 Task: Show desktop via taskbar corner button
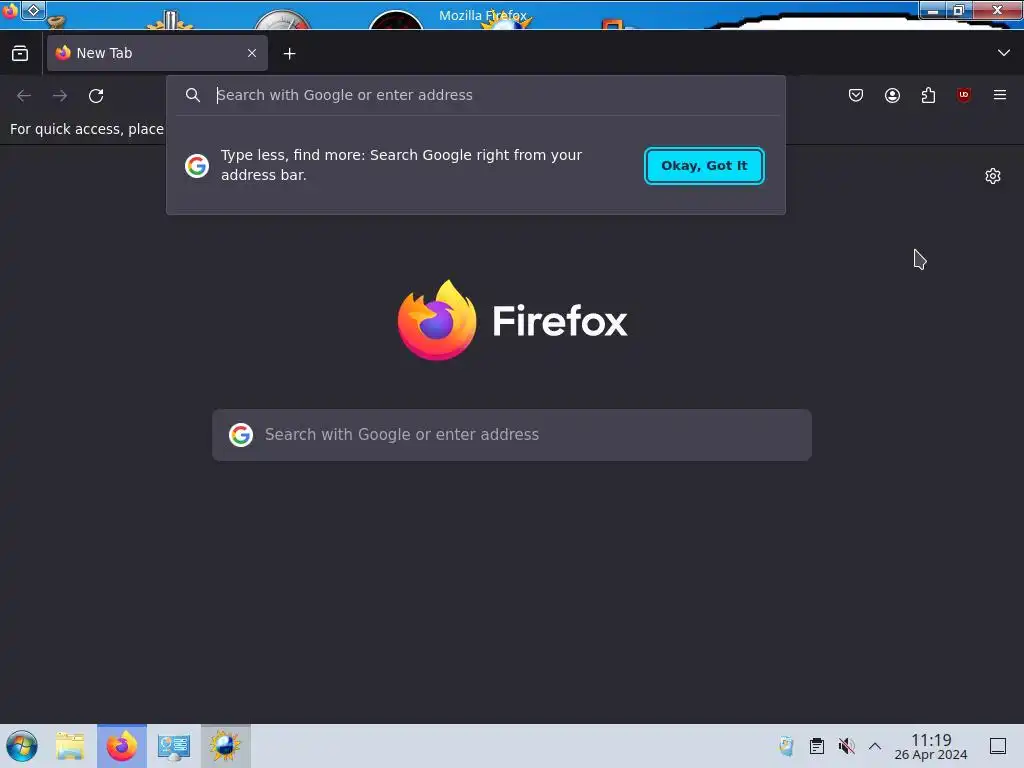pyautogui.click(x=998, y=746)
